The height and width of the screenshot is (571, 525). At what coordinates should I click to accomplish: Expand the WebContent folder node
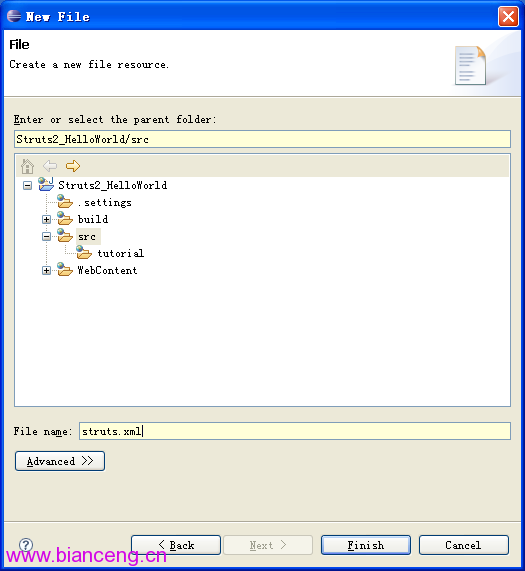pos(46,271)
